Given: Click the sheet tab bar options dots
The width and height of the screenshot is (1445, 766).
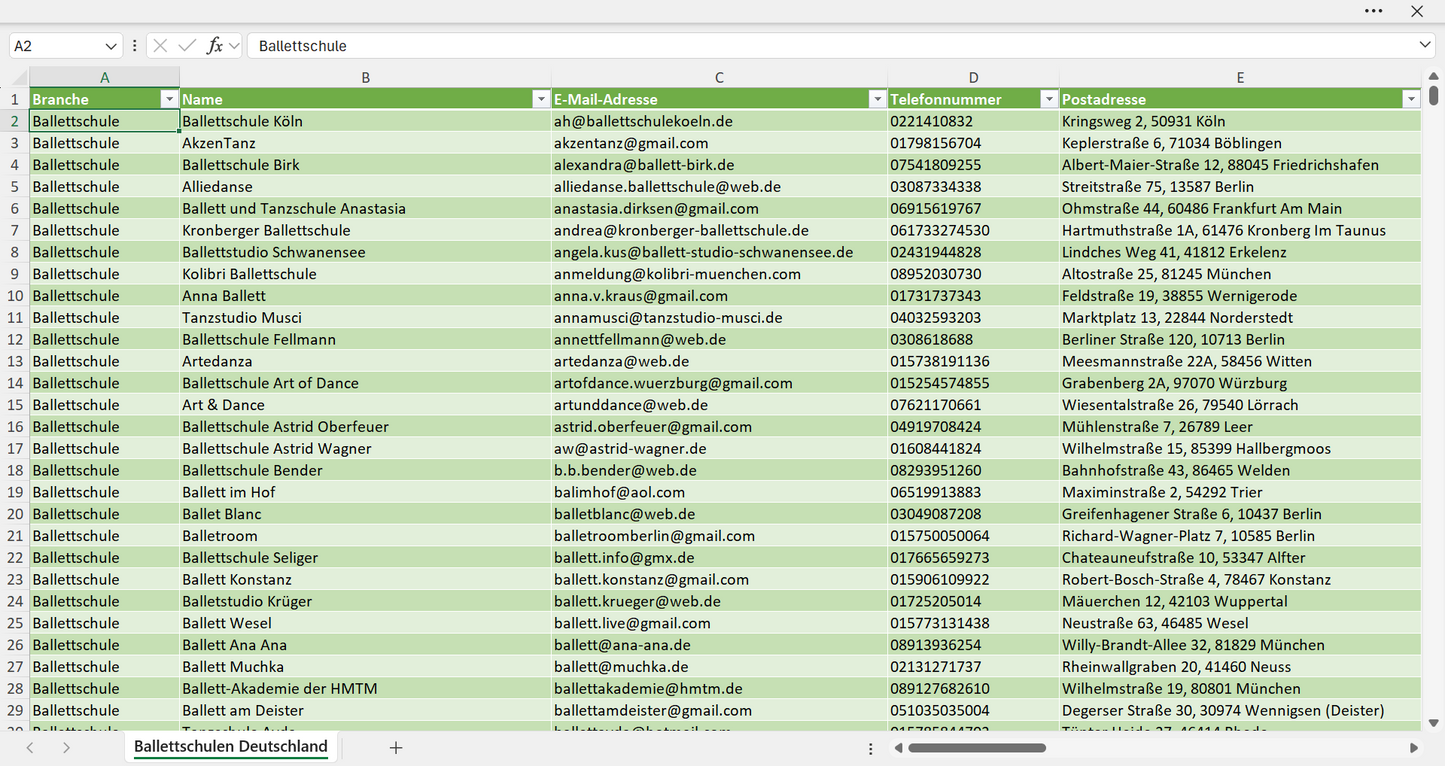Looking at the screenshot, I should (871, 748).
